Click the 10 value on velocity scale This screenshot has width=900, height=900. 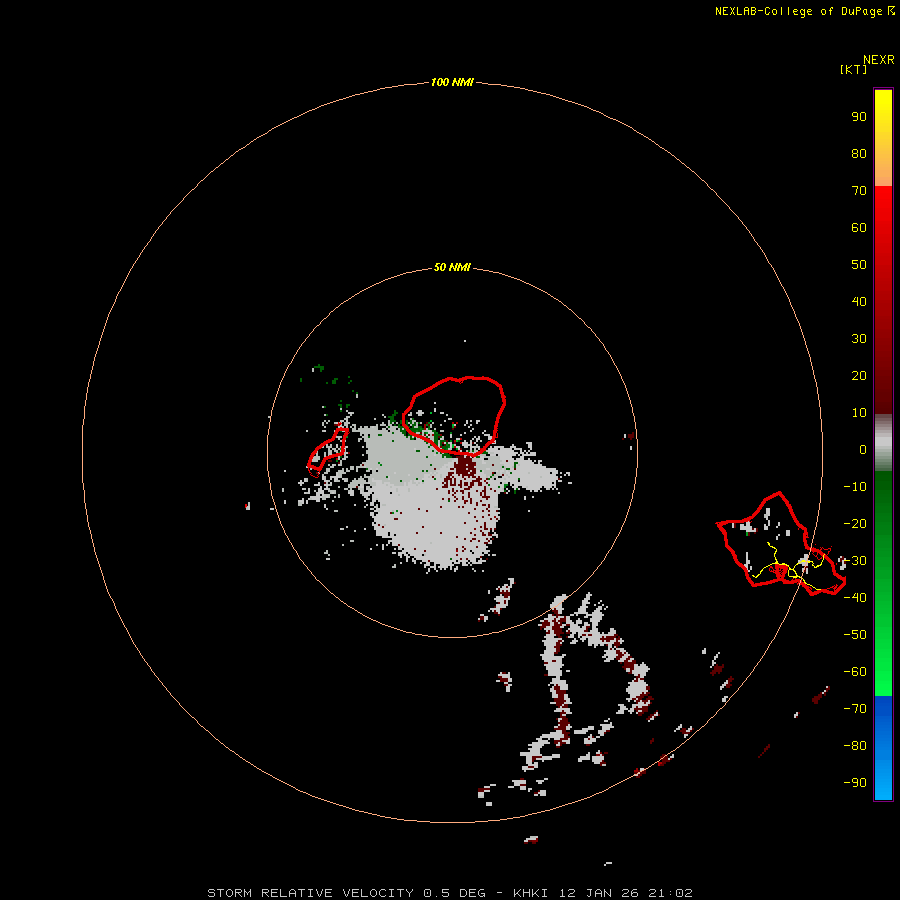(859, 413)
